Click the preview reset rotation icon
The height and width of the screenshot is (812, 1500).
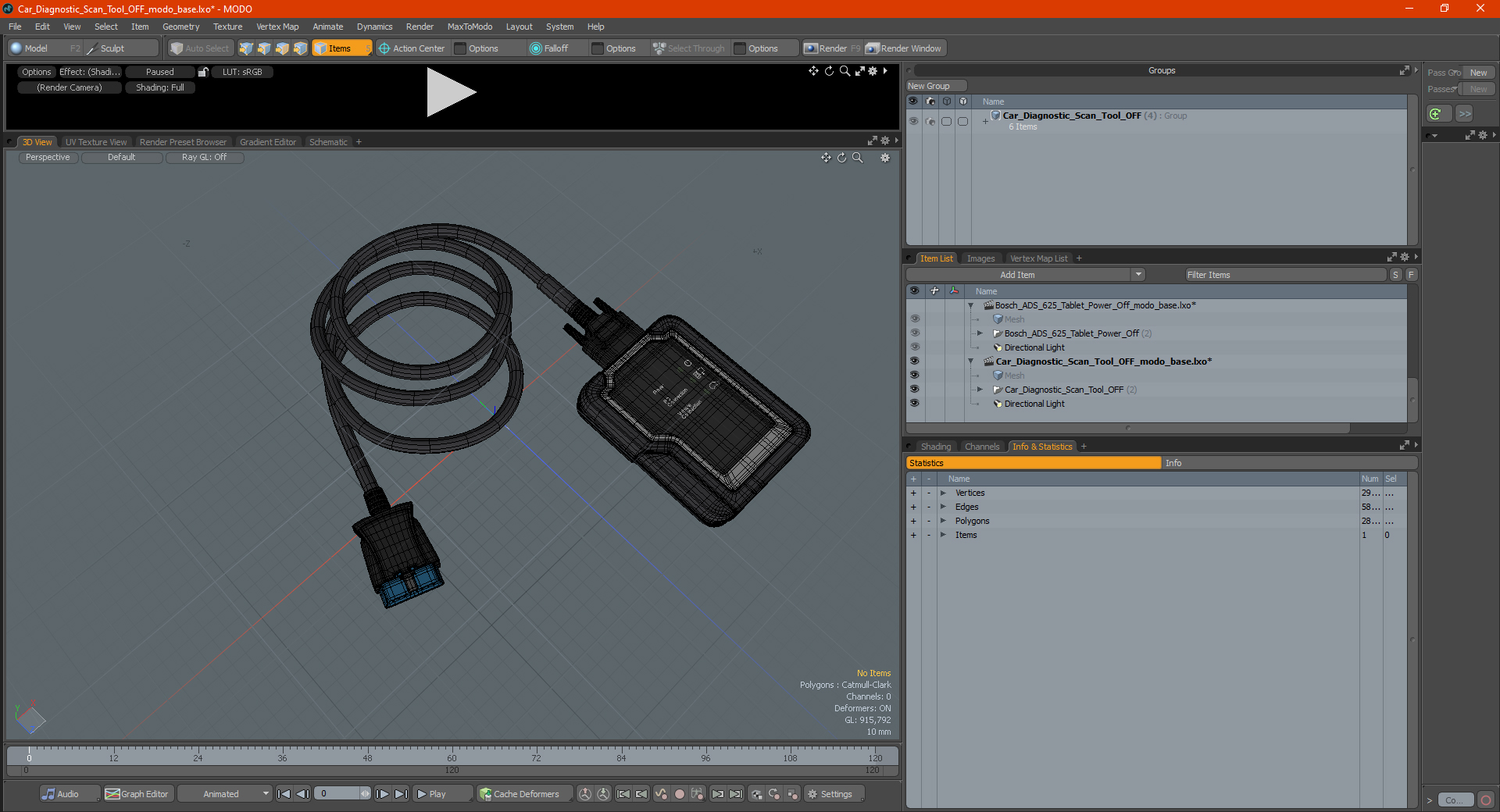pyautogui.click(x=829, y=71)
